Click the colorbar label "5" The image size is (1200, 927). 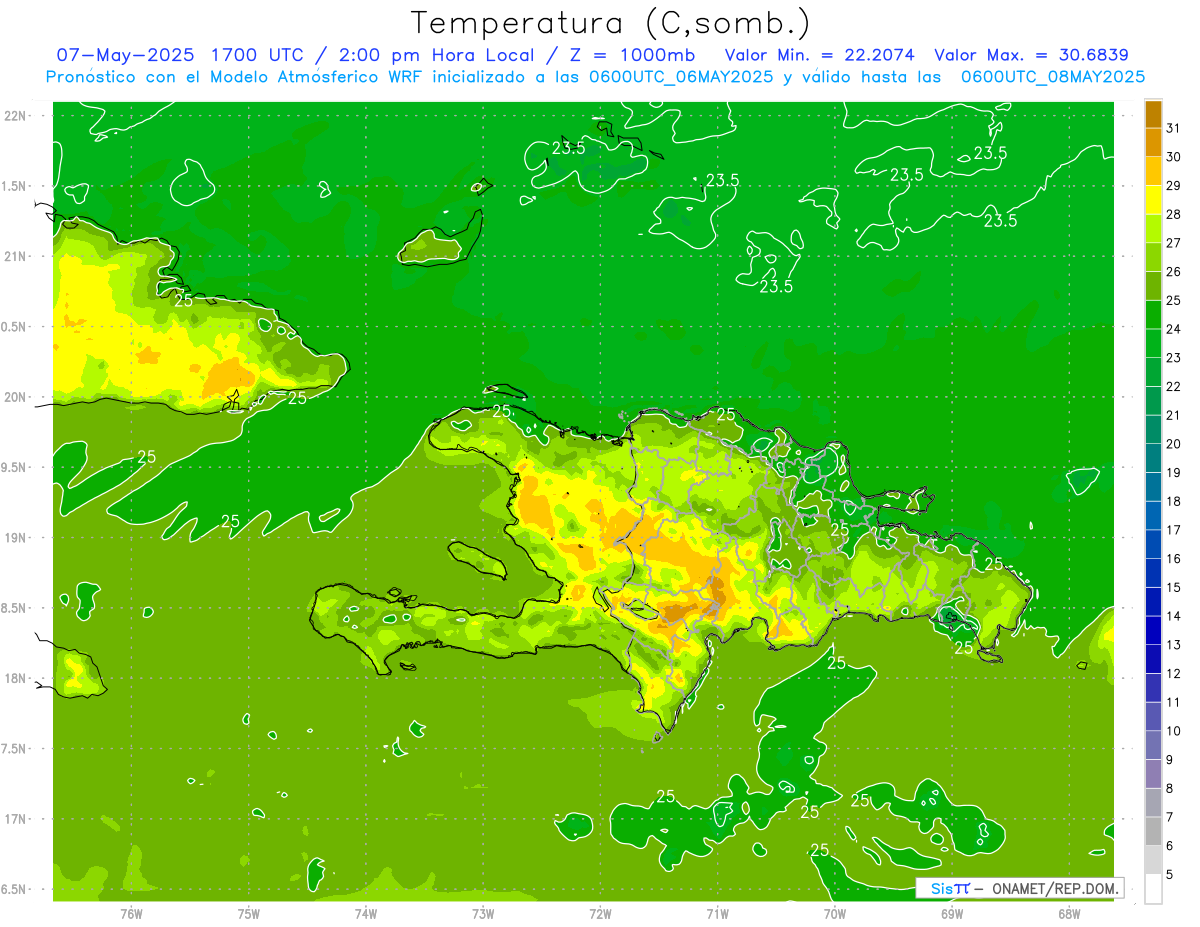1170,875
